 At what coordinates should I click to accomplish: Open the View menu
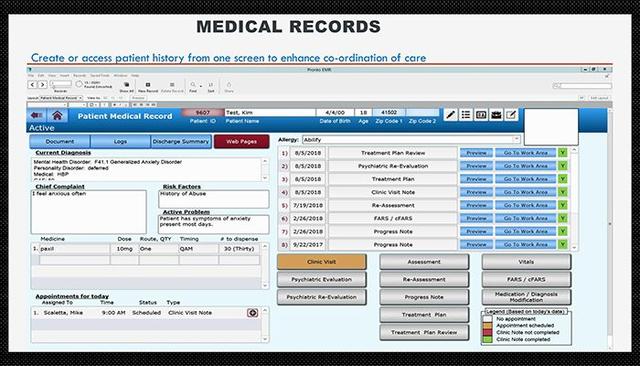52,75
